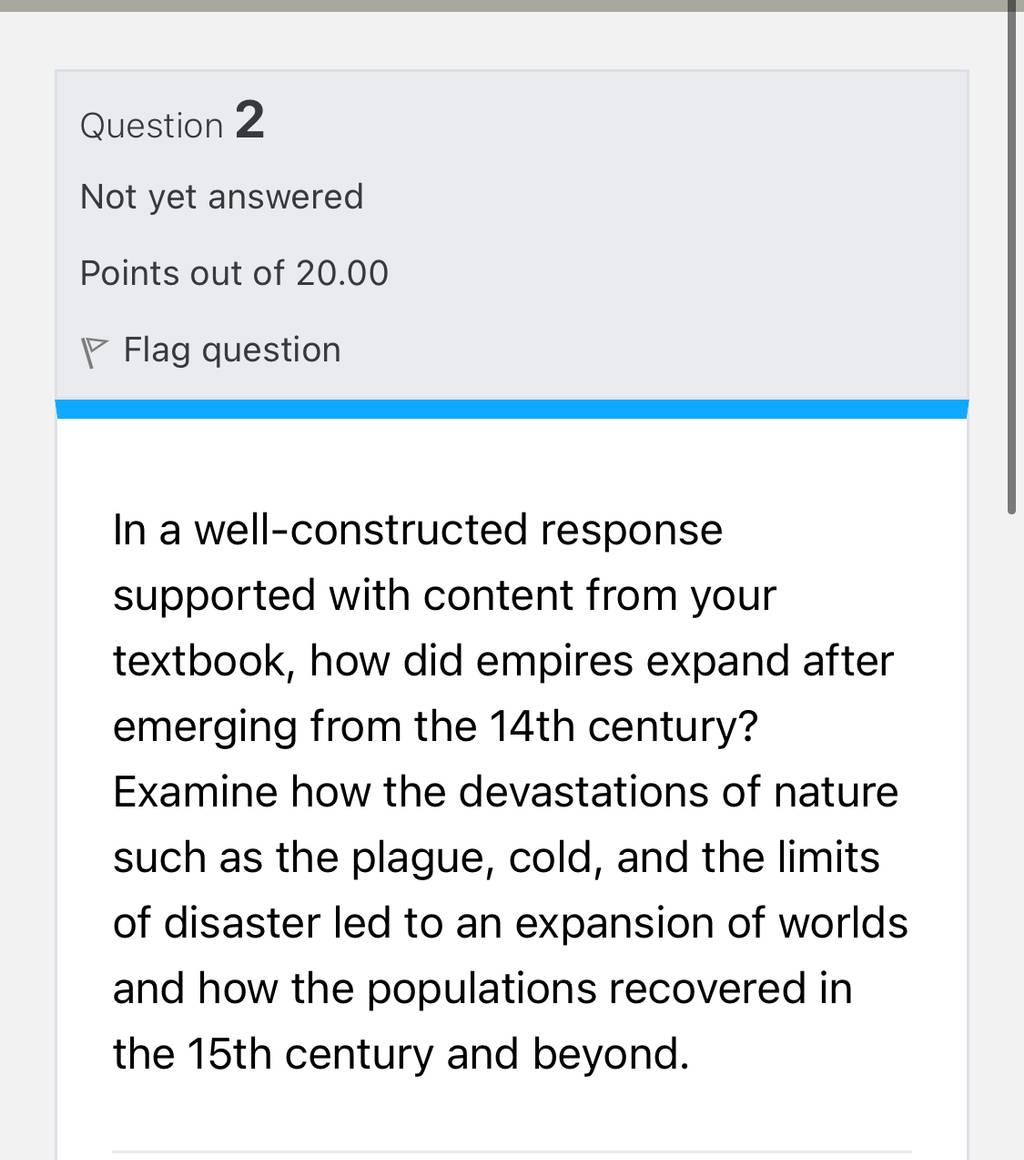Click the phrase devastations of nature
This screenshot has width=1024, height=1160.
(678, 792)
